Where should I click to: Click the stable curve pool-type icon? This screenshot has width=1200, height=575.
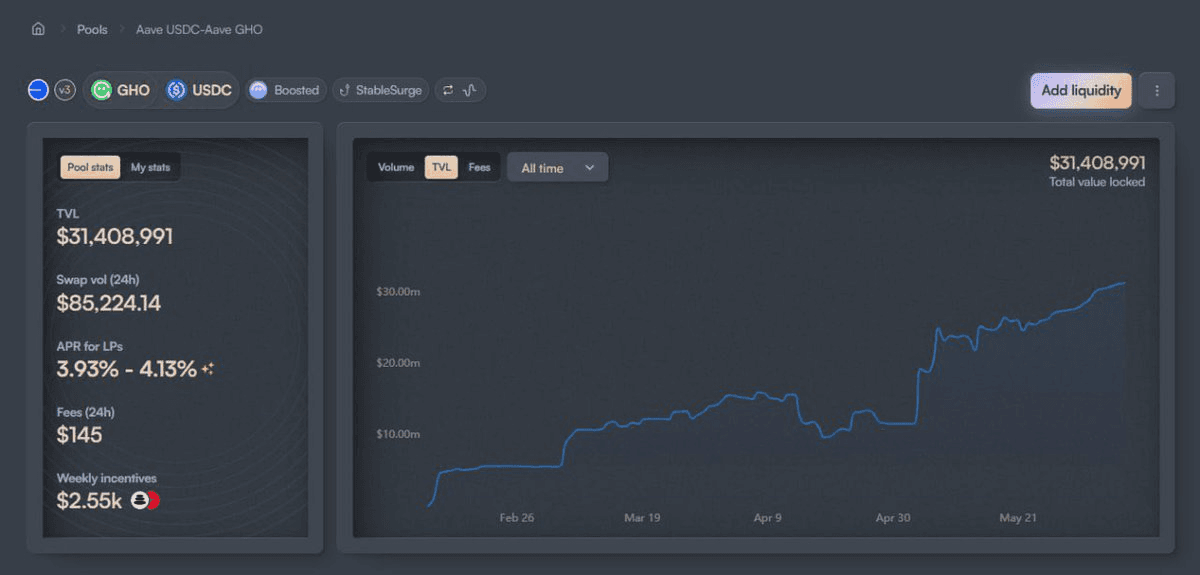(x=471, y=90)
